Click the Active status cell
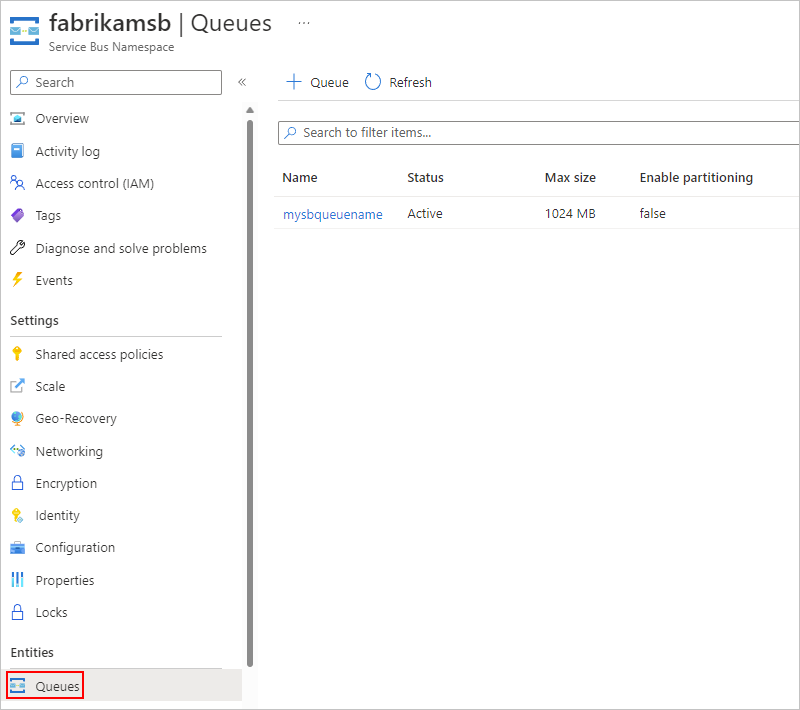This screenshot has width=800, height=710. tap(424, 214)
